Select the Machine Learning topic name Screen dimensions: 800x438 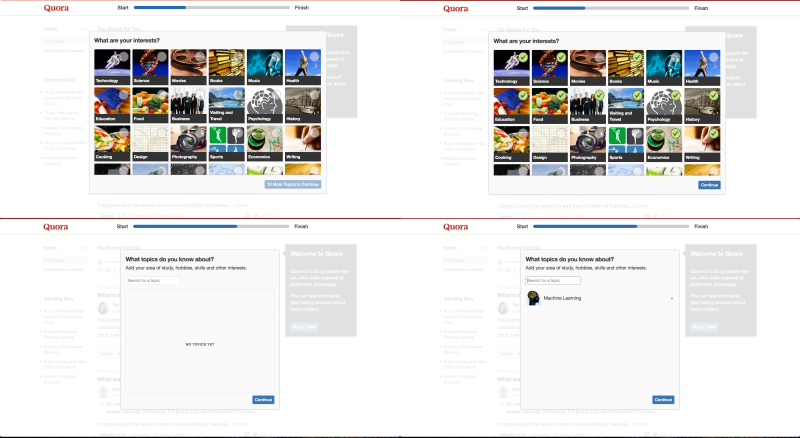(562, 298)
